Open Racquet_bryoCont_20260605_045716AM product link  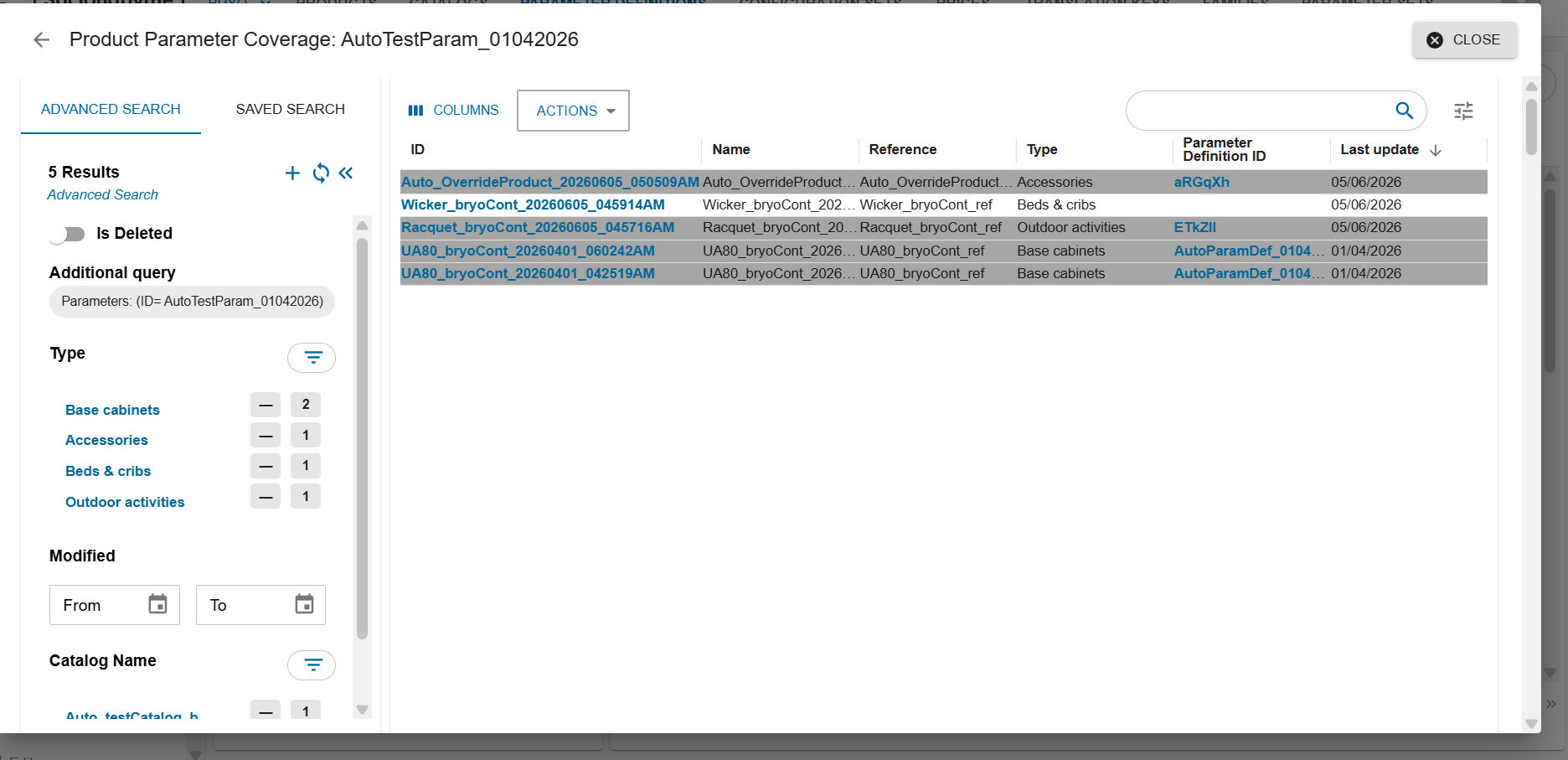538,227
